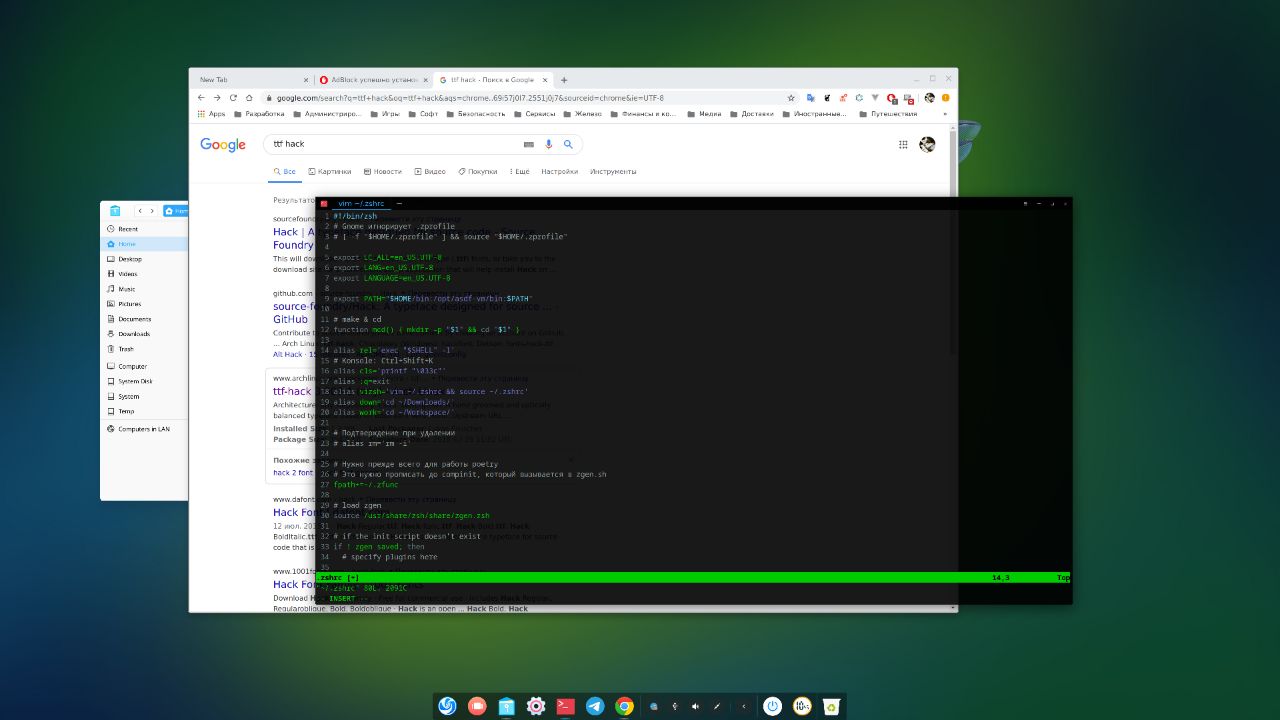
Task: Open the file manager dock icon
Action: coord(506,706)
